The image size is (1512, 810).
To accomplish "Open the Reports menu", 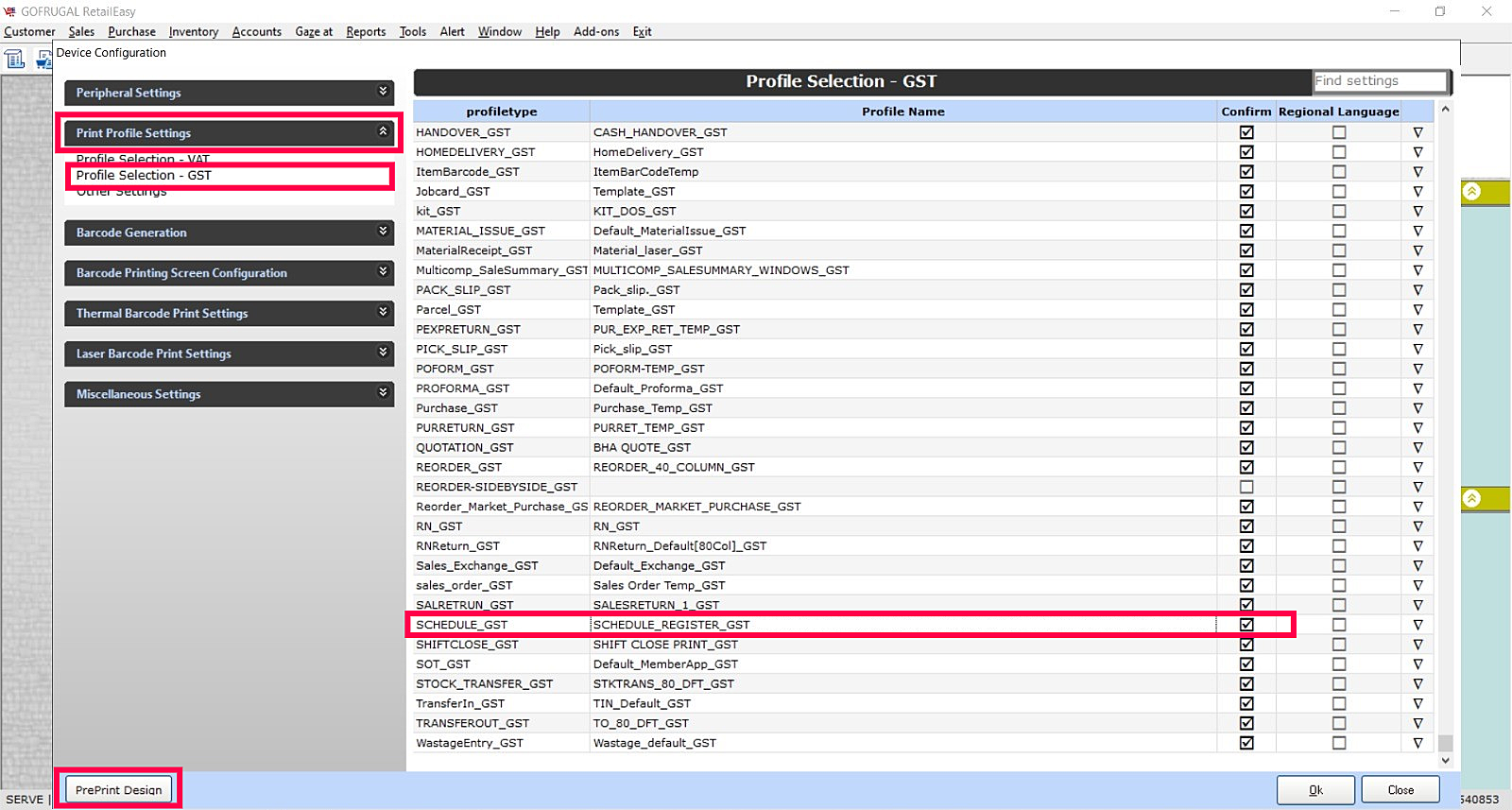I will 366,31.
